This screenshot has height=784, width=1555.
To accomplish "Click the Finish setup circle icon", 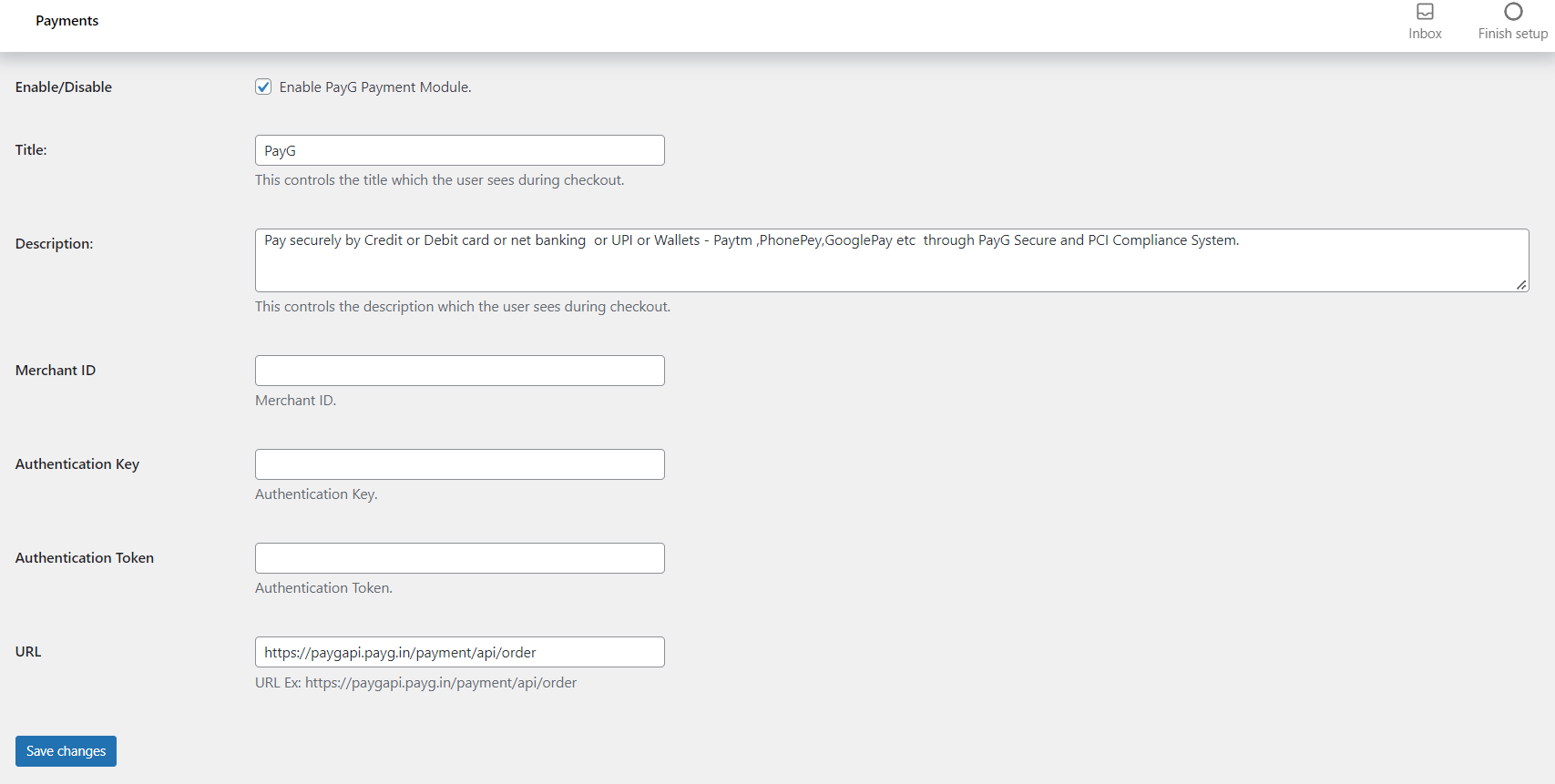I will 1513,12.
